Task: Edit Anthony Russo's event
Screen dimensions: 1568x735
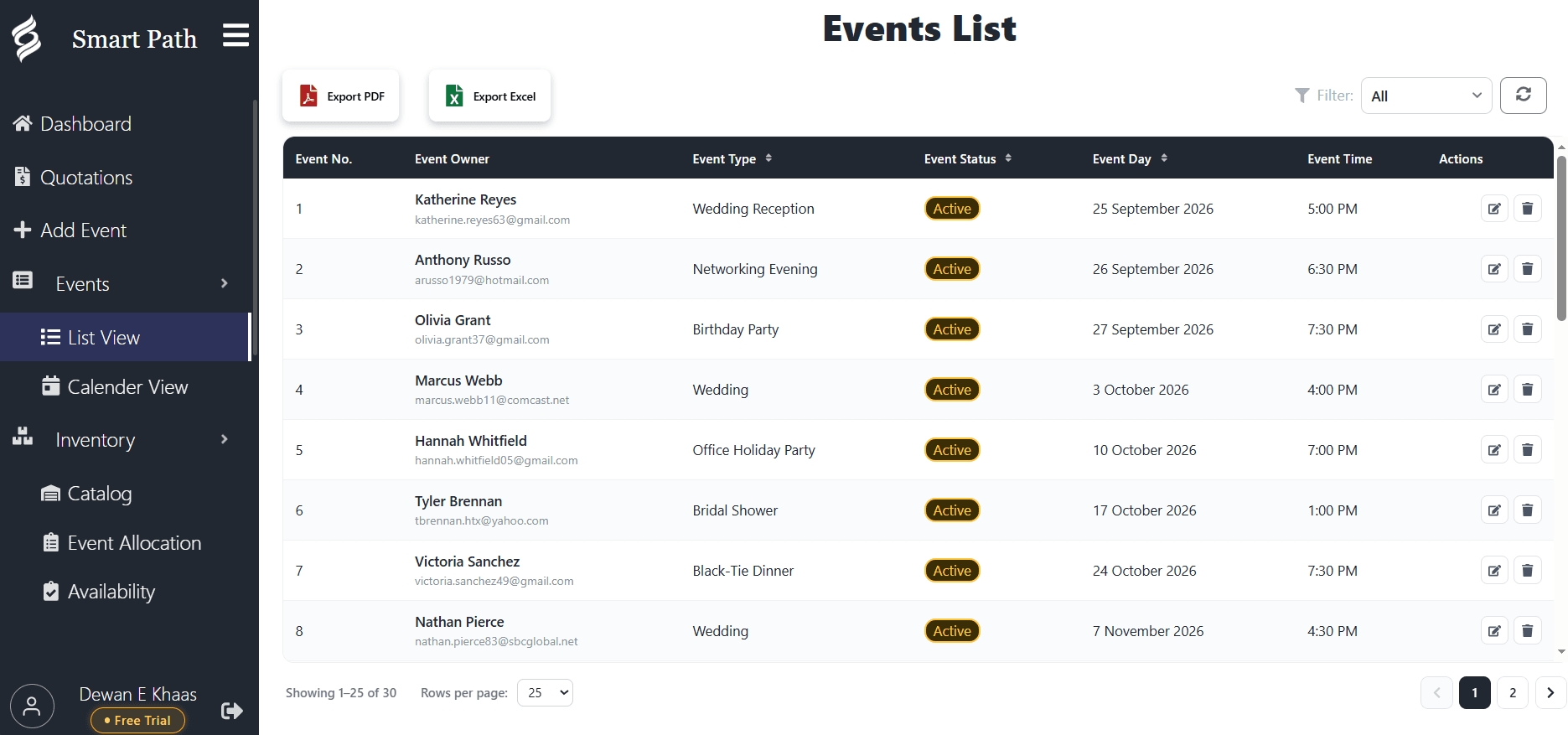Action: [1493, 269]
